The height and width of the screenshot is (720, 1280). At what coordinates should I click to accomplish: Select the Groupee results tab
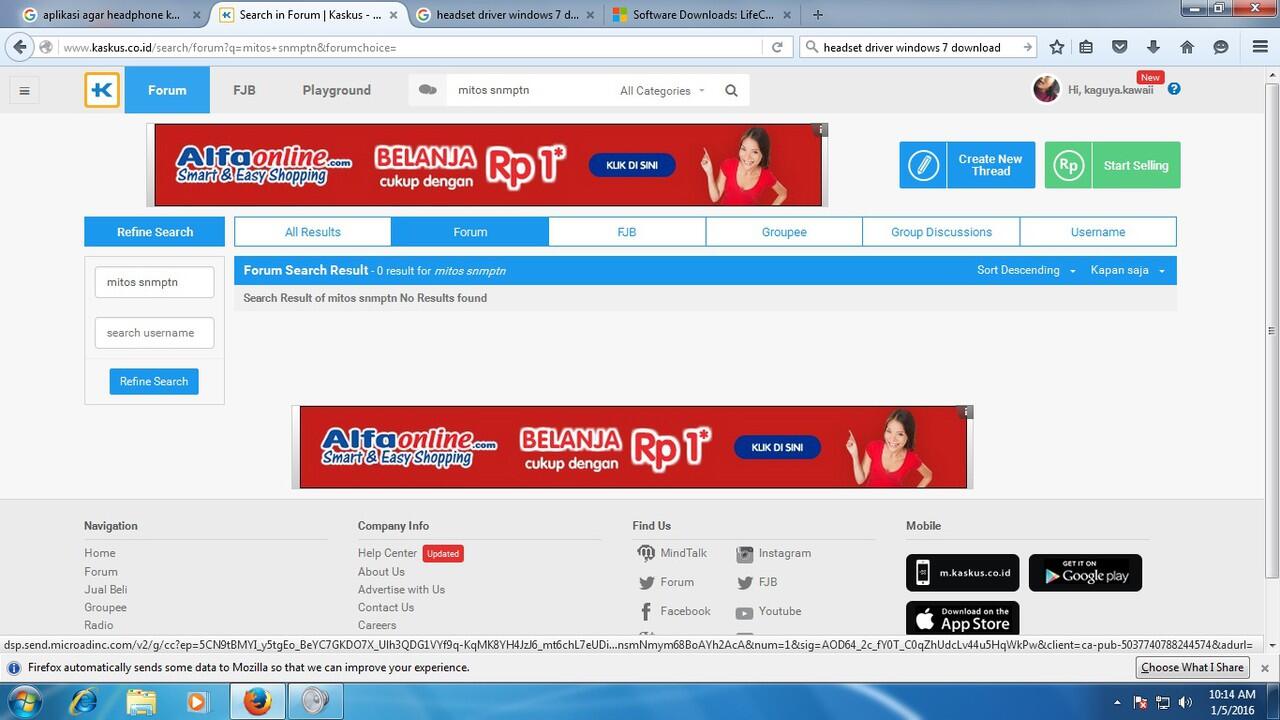pos(784,232)
